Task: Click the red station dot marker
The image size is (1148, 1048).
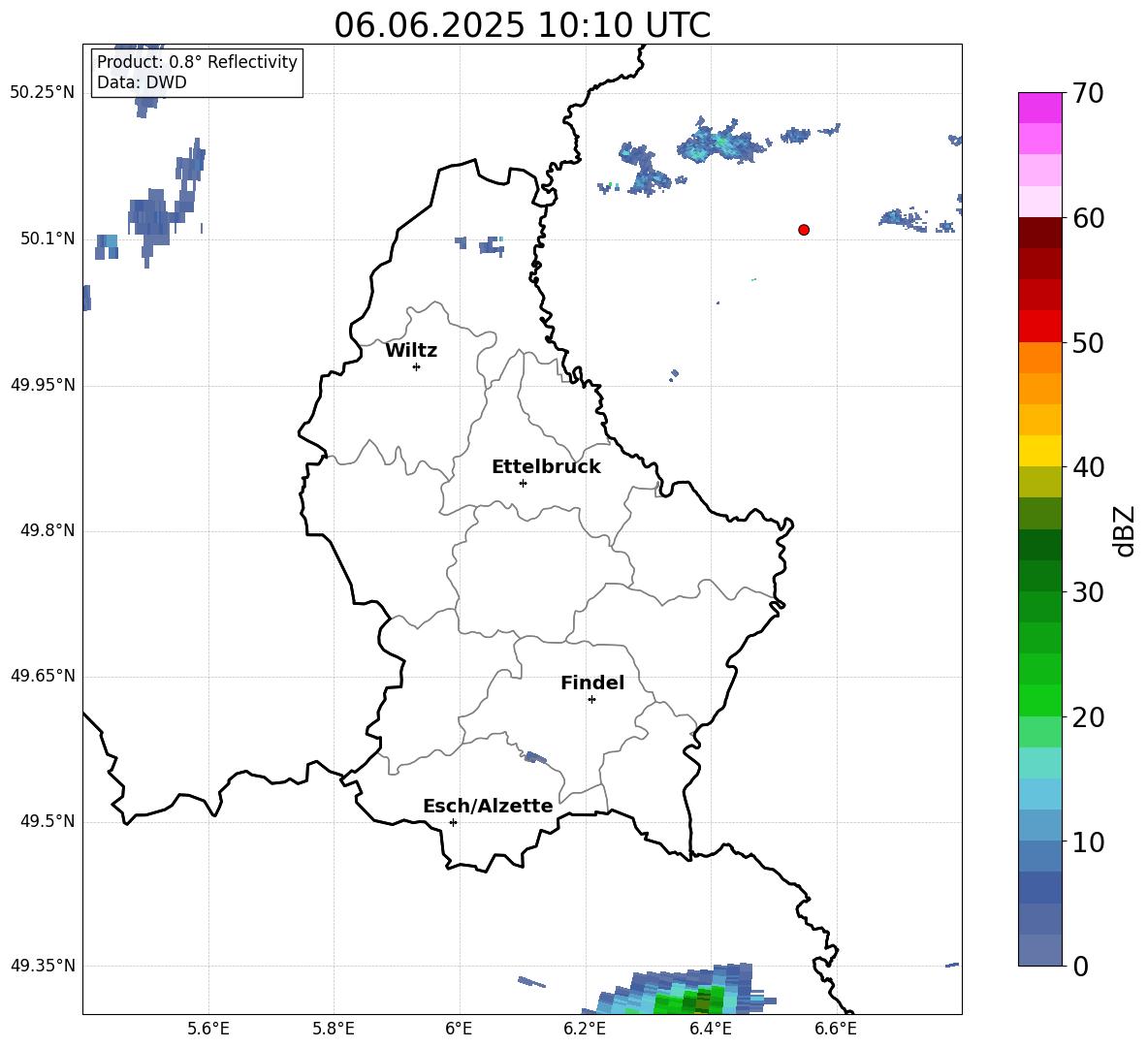Action: (x=804, y=230)
